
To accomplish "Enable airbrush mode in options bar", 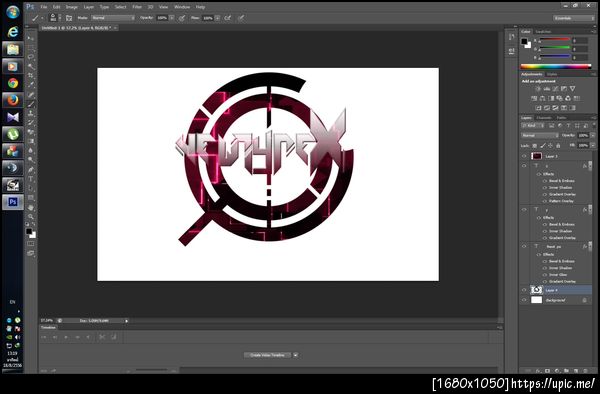I will [228, 18].
